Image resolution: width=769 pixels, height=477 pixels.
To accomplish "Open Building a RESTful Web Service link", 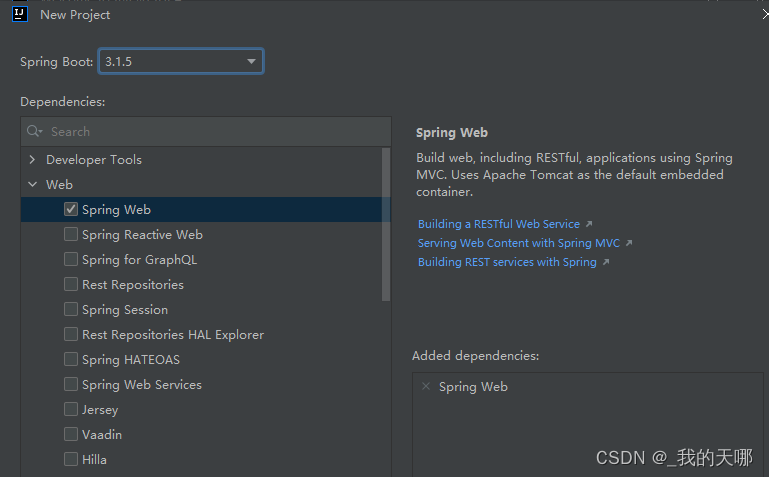I will click(x=499, y=224).
